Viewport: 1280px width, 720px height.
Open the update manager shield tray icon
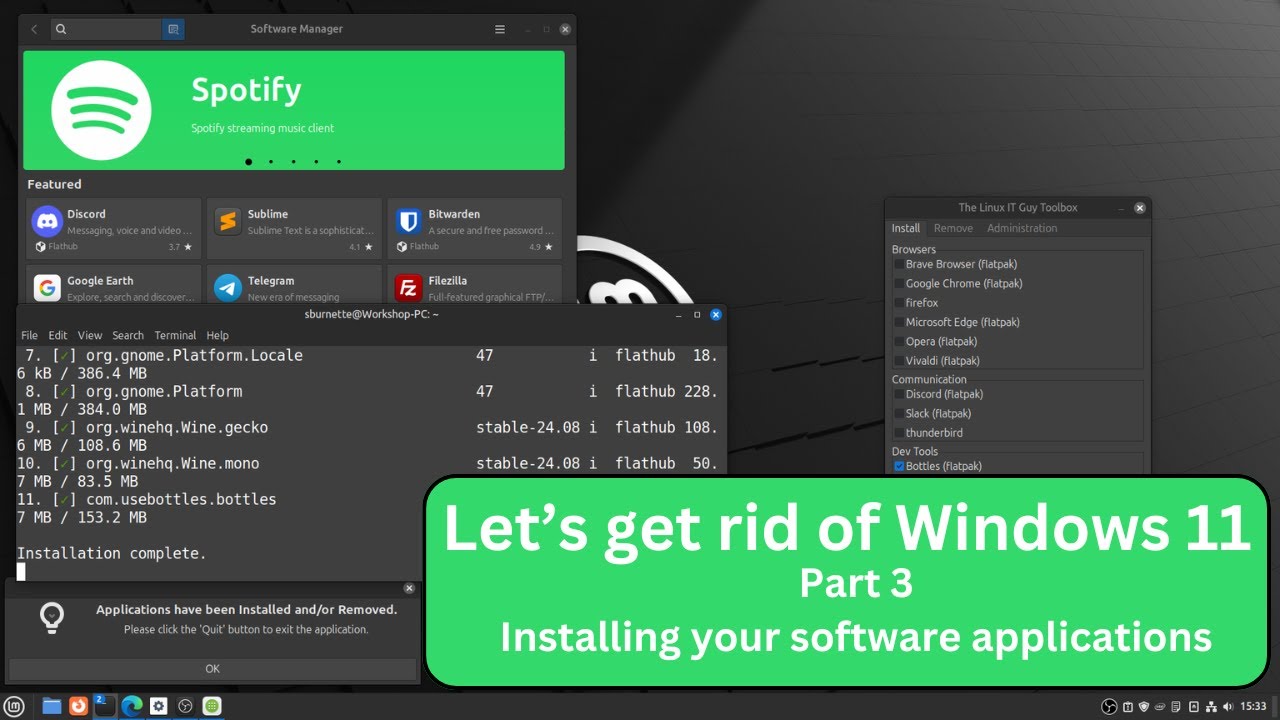pos(1144,706)
